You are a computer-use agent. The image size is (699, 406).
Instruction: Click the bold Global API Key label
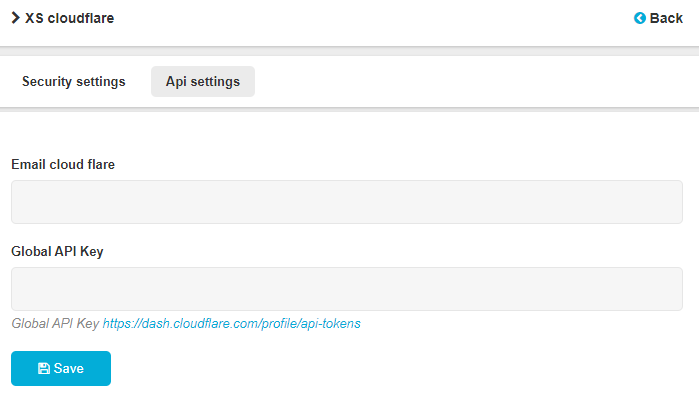(x=57, y=251)
